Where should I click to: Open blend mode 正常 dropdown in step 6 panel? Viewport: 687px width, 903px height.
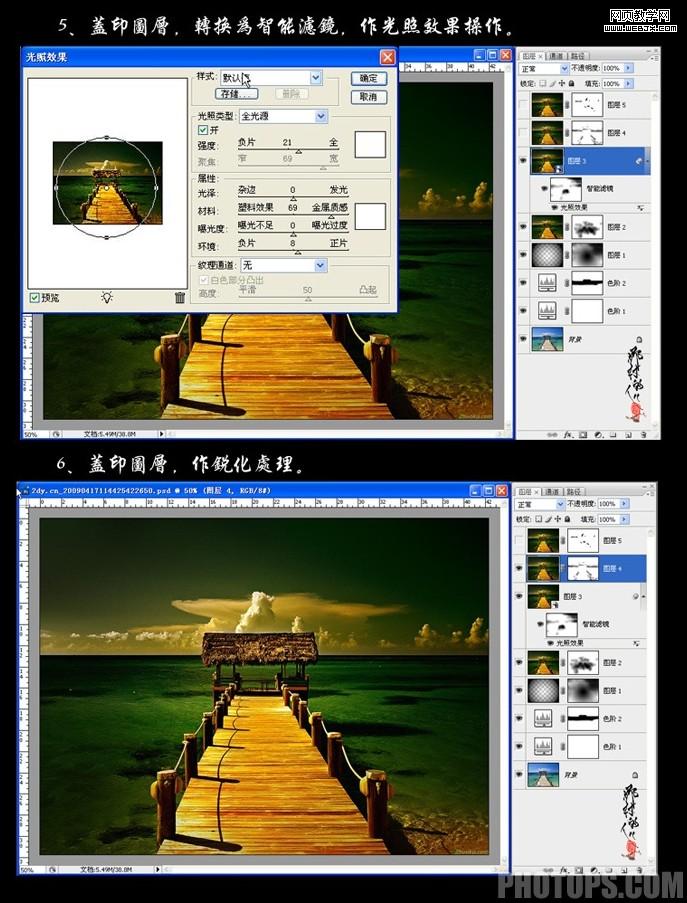pyautogui.click(x=560, y=504)
